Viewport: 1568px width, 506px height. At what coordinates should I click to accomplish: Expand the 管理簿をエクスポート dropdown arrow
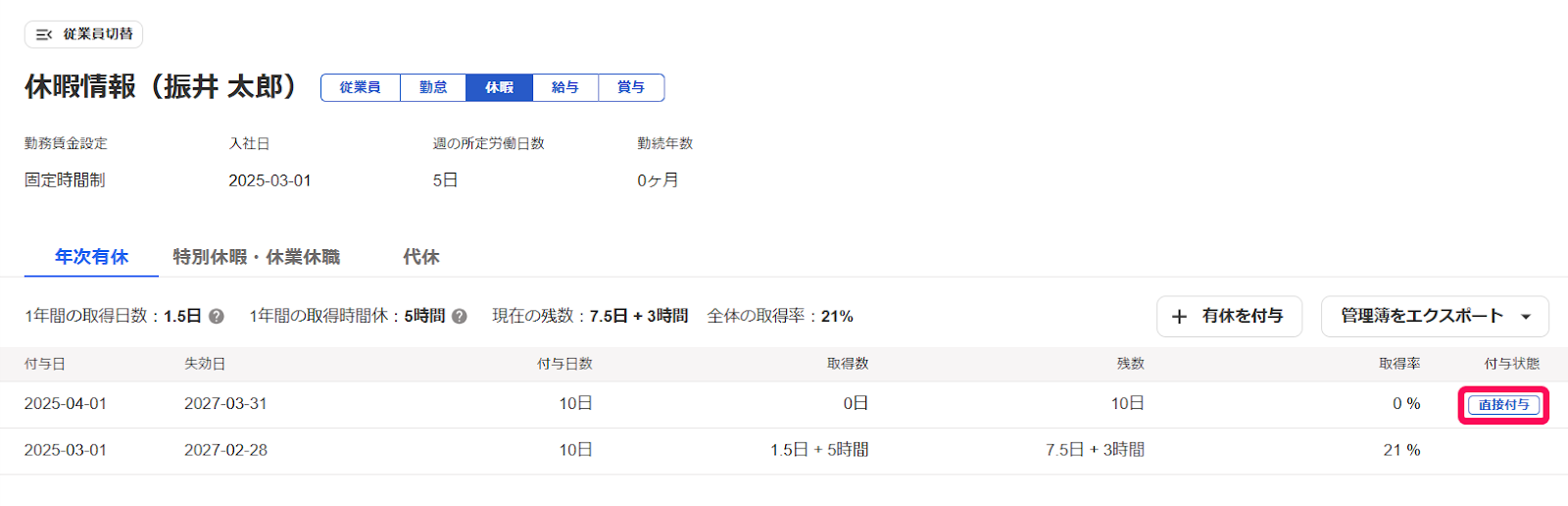1526,317
